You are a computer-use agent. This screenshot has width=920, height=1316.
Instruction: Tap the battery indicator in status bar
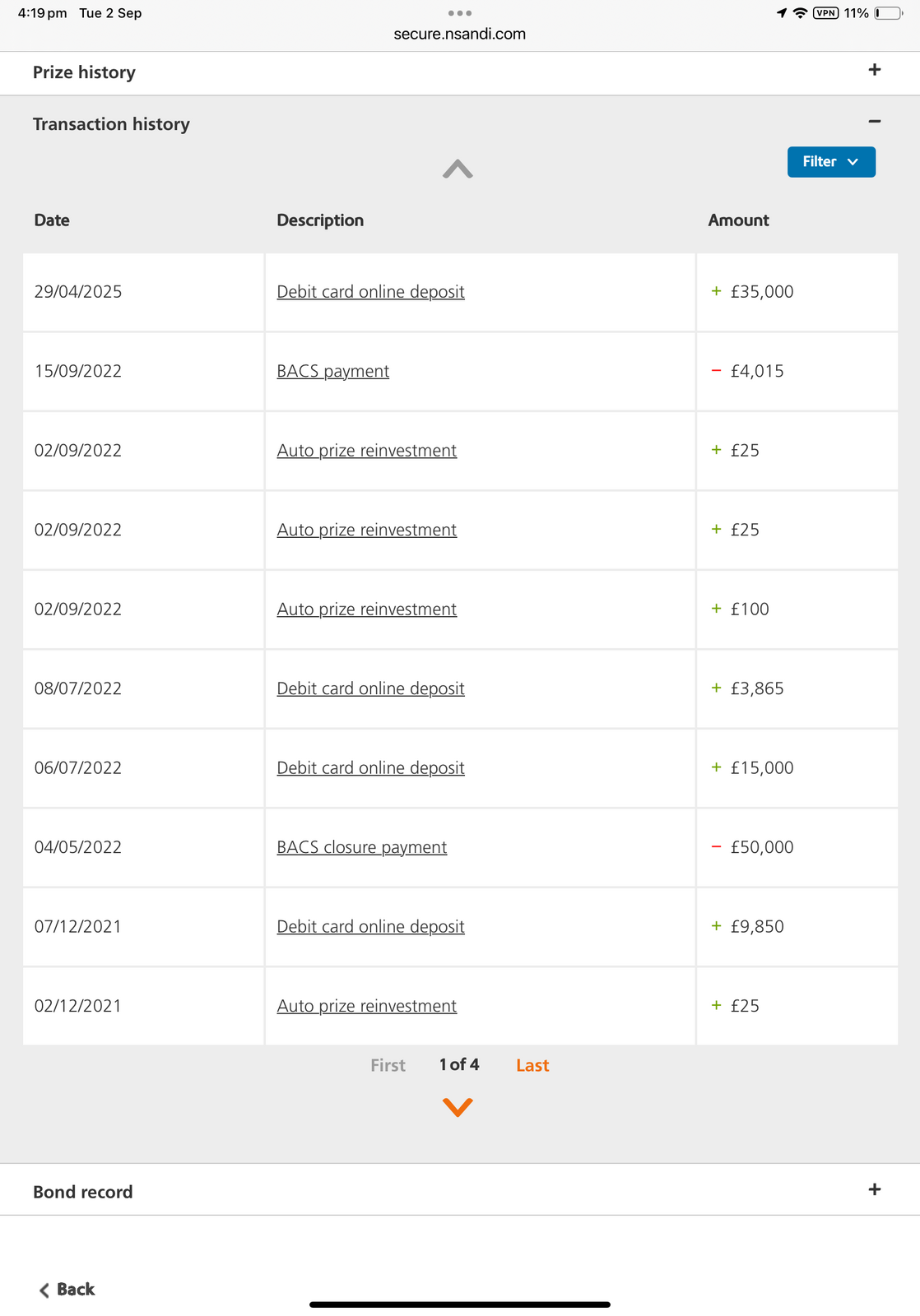[888, 13]
